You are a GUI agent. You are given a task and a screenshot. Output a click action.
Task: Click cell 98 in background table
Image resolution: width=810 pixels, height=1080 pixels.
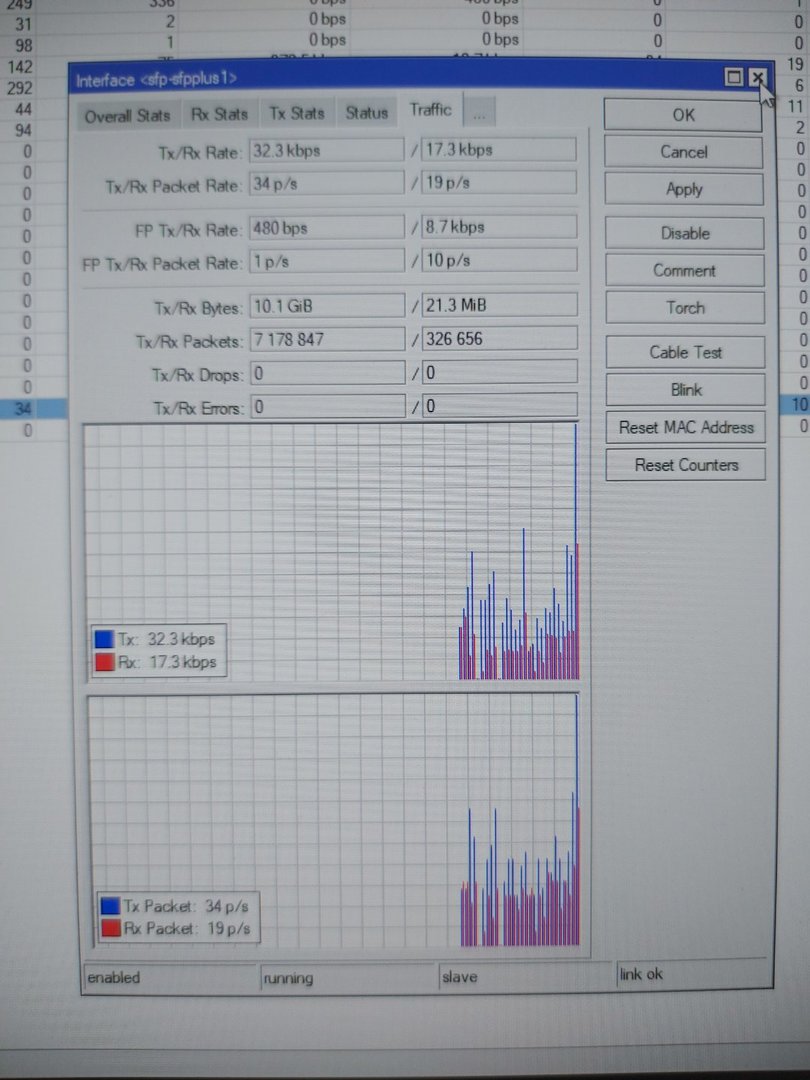[x=23, y=45]
